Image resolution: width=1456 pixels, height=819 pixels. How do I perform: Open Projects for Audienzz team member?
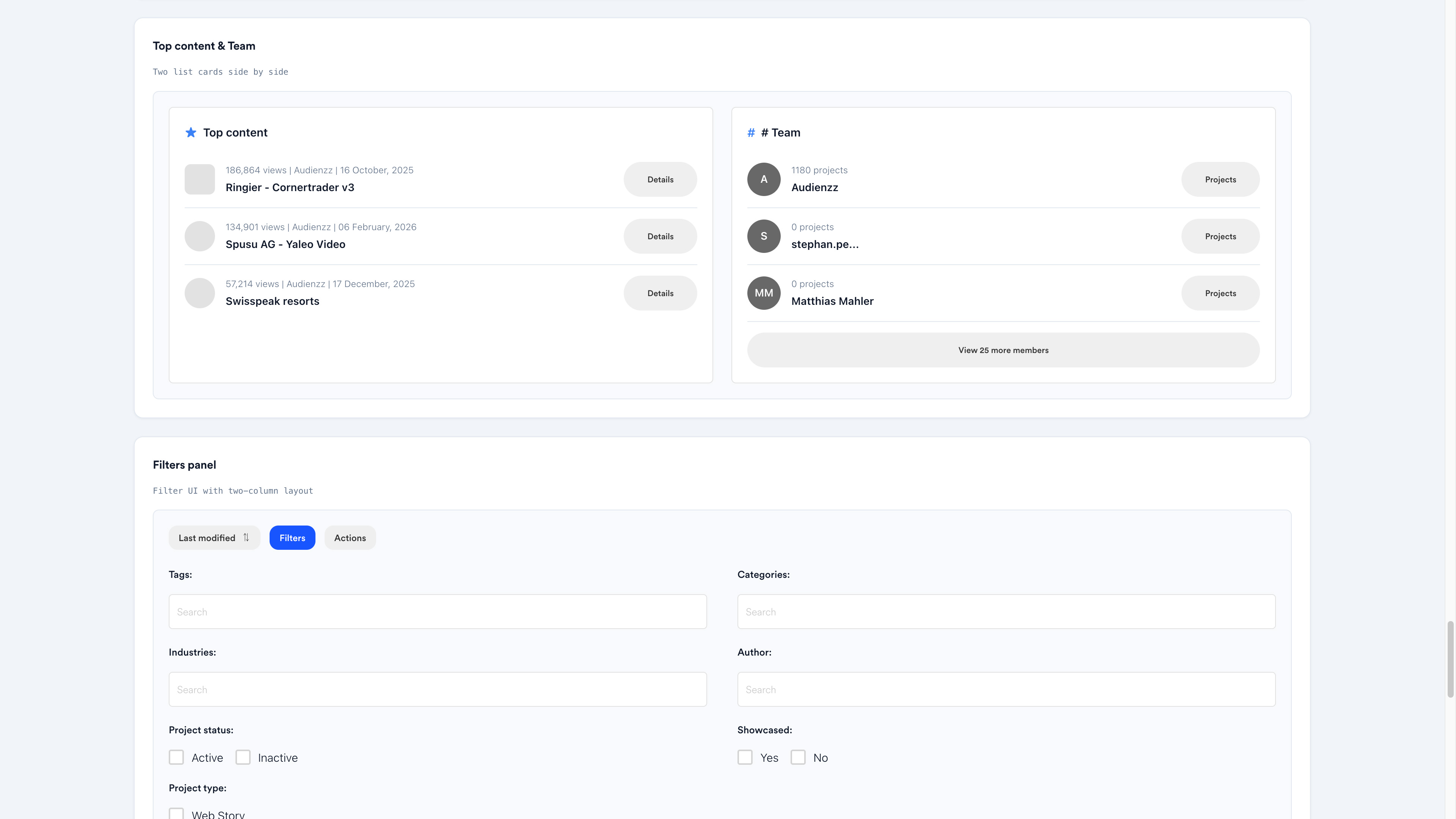[1220, 179]
